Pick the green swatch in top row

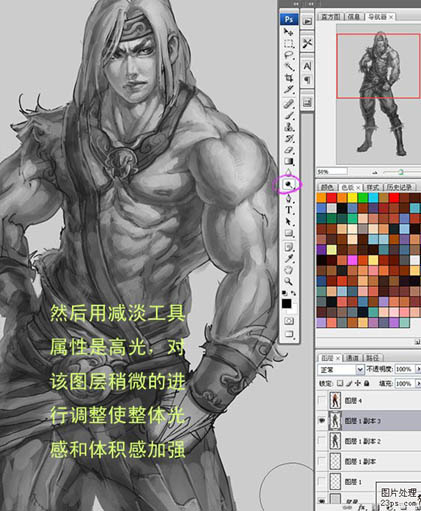click(x=363, y=198)
